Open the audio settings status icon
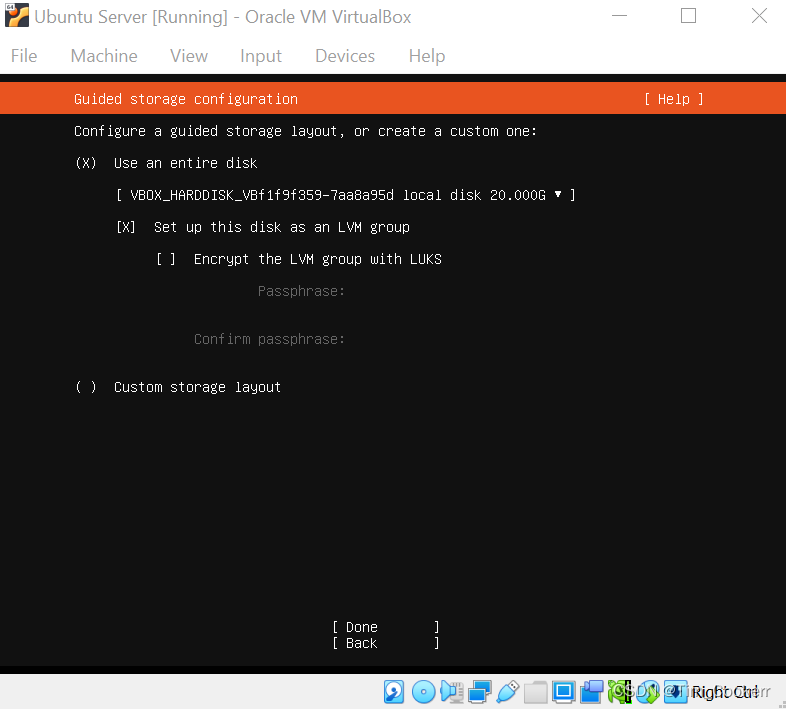 click(x=452, y=692)
